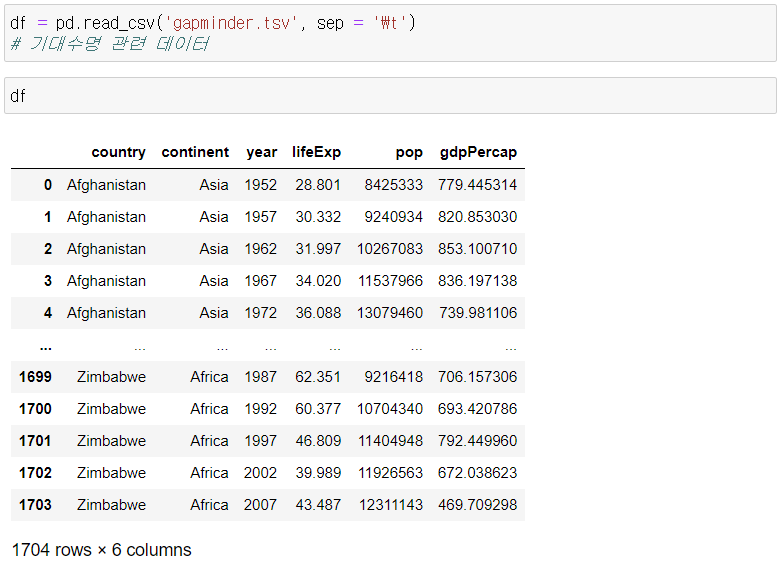Click Asia in row 3
Viewport: 781px width, 564px height.
[x=214, y=281]
